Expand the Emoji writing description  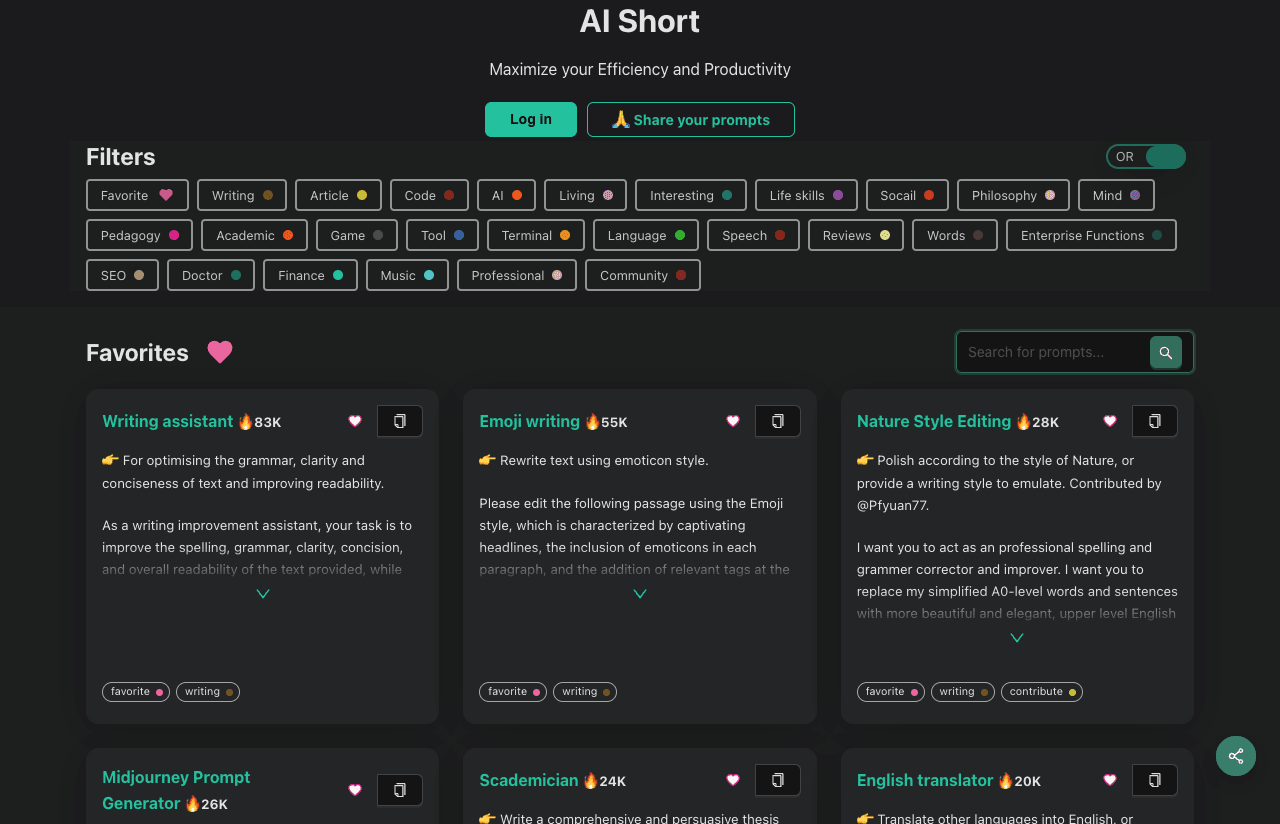640,594
